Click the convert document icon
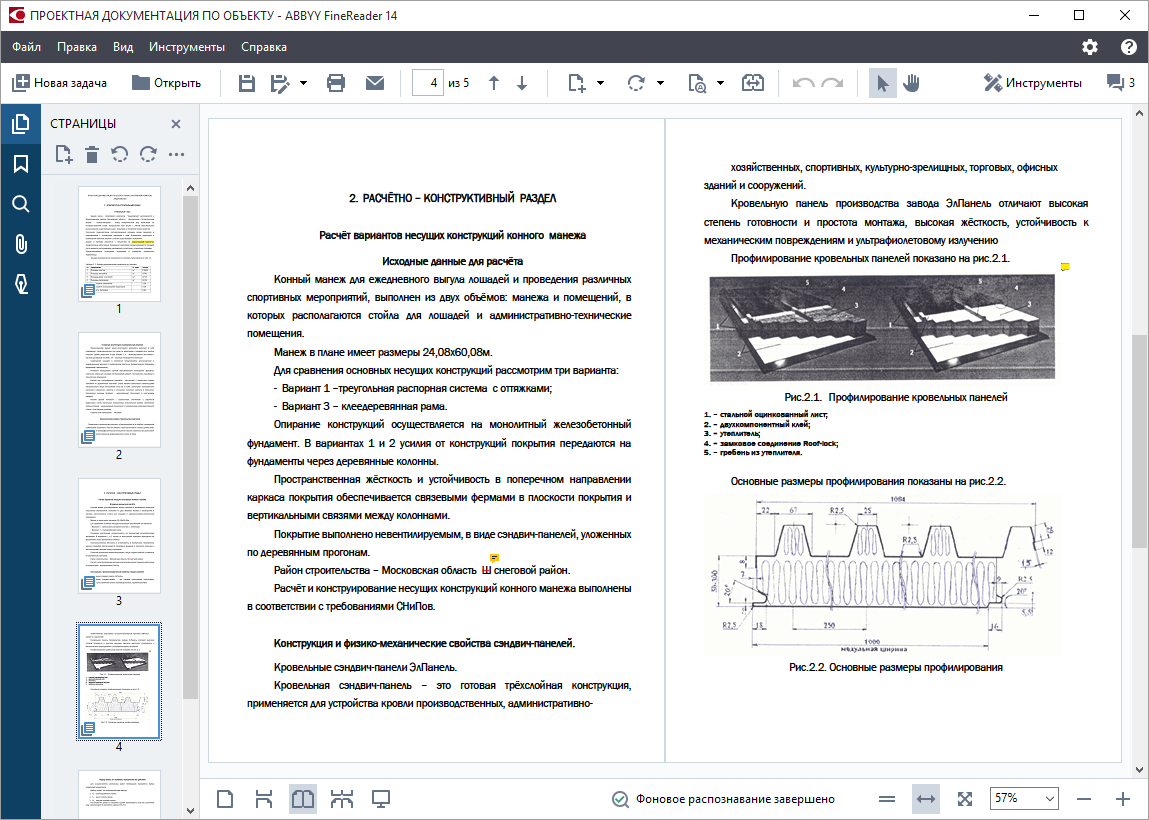Viewport: 1149px width, 820px height. (x=753, y=83)
